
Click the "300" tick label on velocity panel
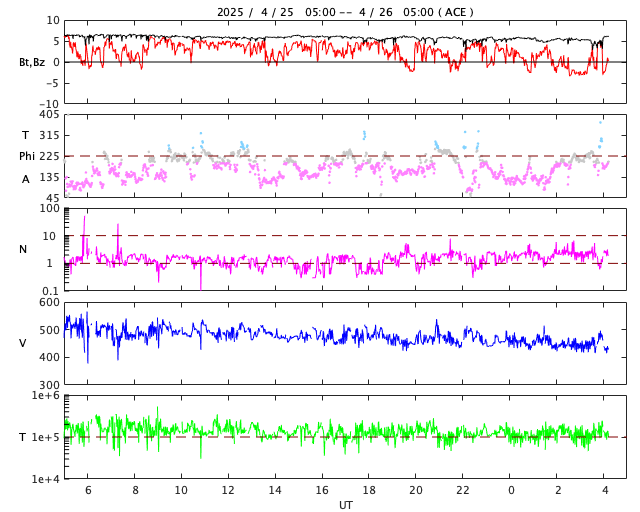click(49, 385)
